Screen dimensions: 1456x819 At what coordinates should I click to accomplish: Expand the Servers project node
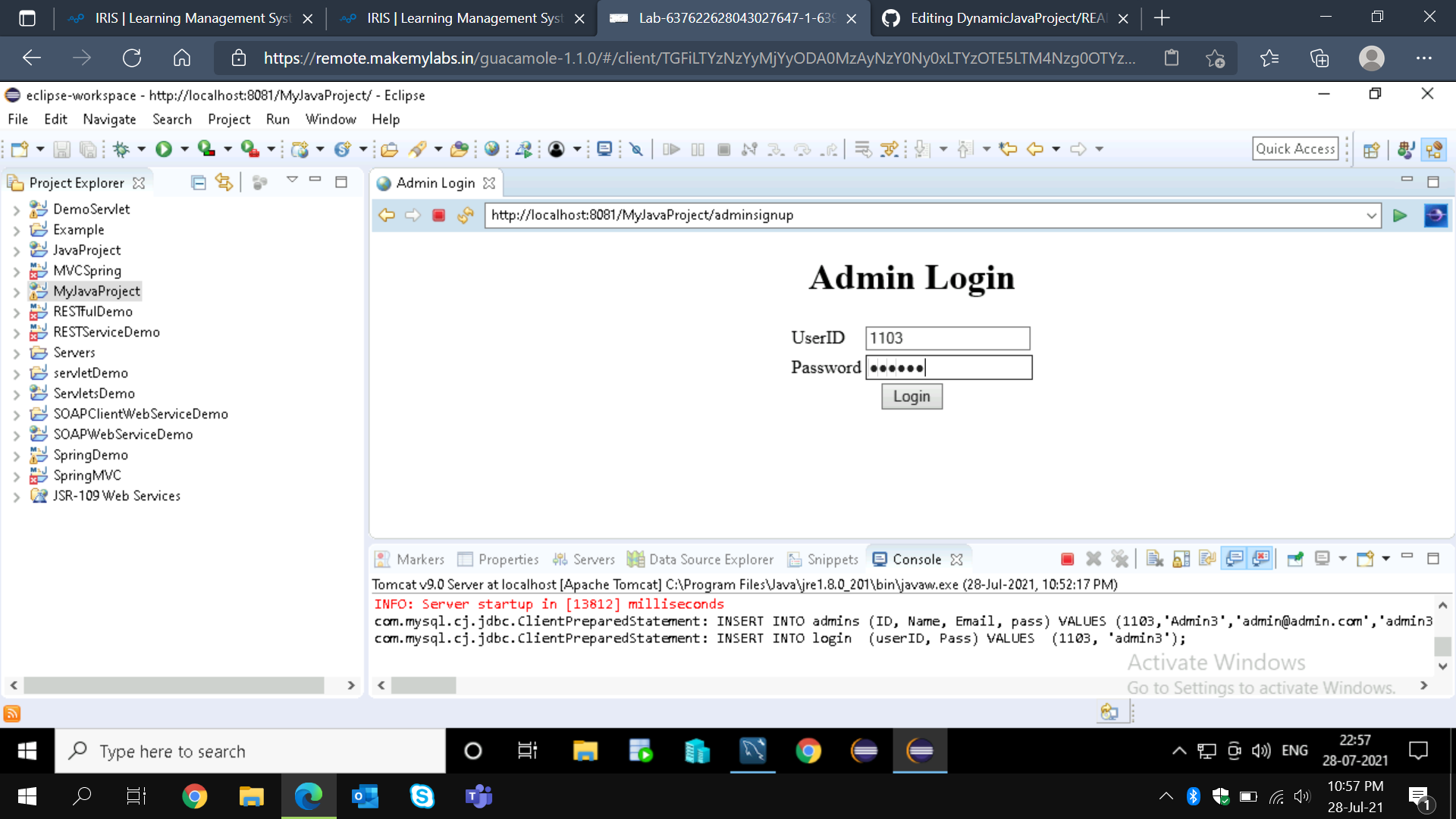coord(17,353)
